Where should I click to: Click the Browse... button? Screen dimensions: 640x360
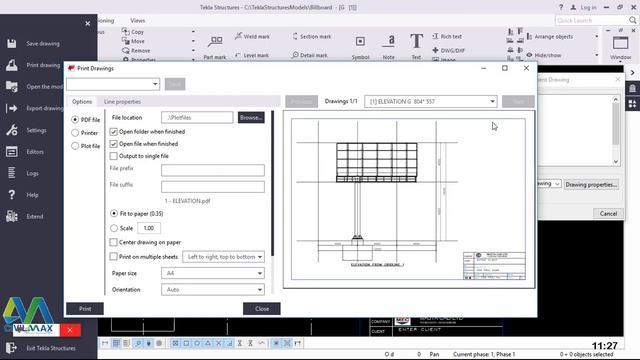pyautogui.click(x=251, y=118)
